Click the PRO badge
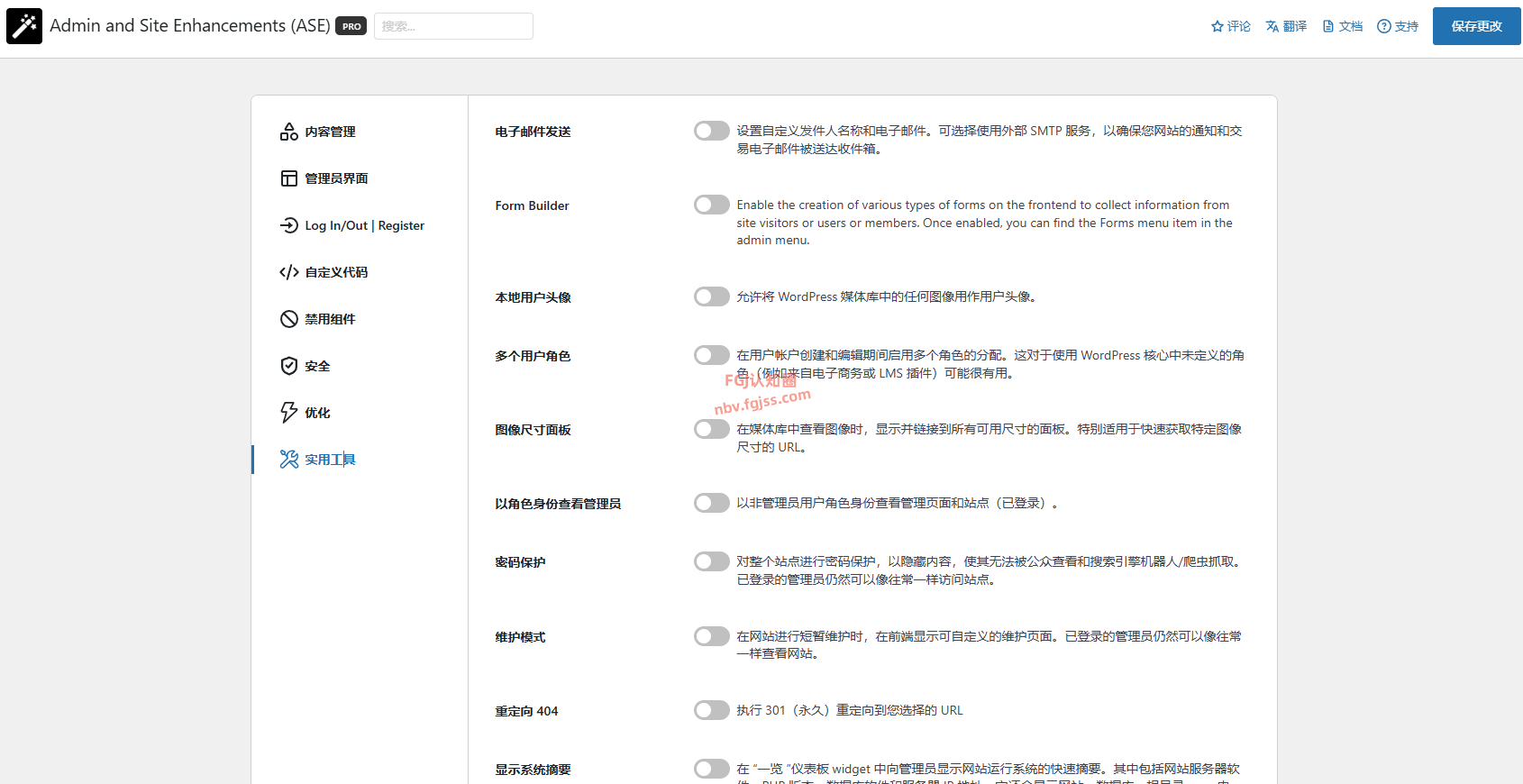The width and height of the screenshot is (1523, 784). 351,26
